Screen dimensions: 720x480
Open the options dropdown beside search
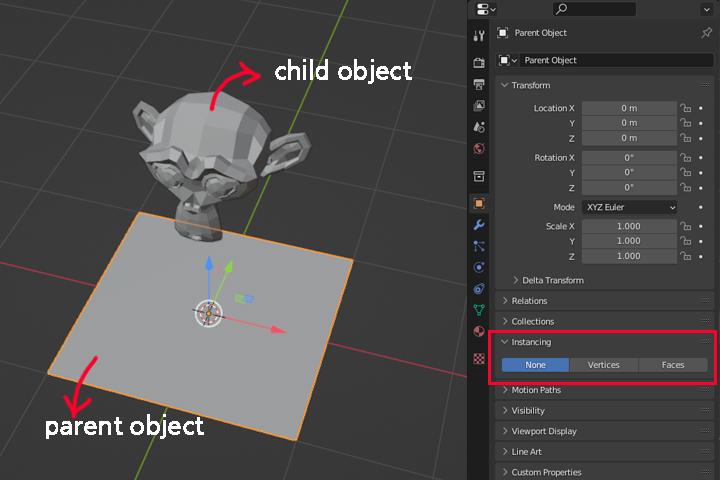coord(706,9)
